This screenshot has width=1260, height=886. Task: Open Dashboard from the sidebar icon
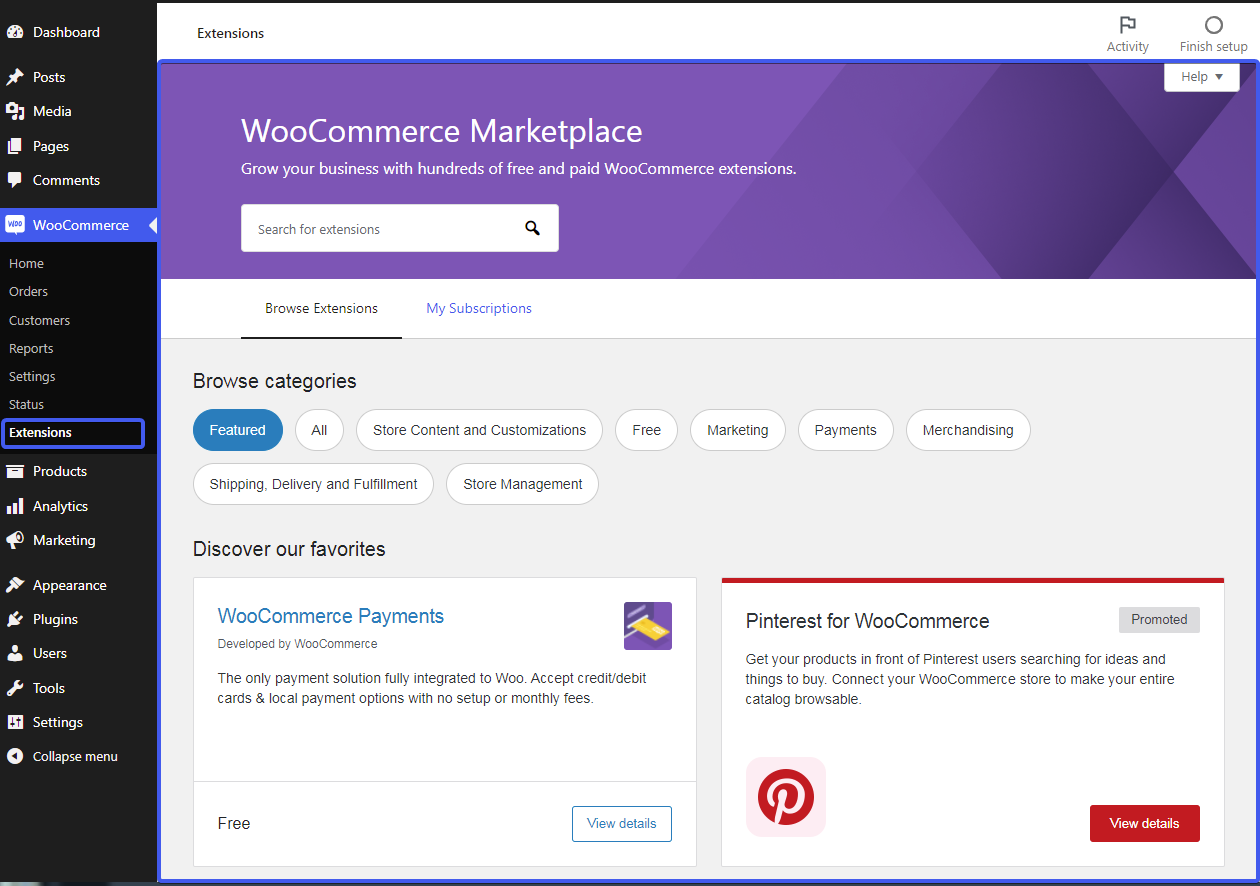point(15,32)
